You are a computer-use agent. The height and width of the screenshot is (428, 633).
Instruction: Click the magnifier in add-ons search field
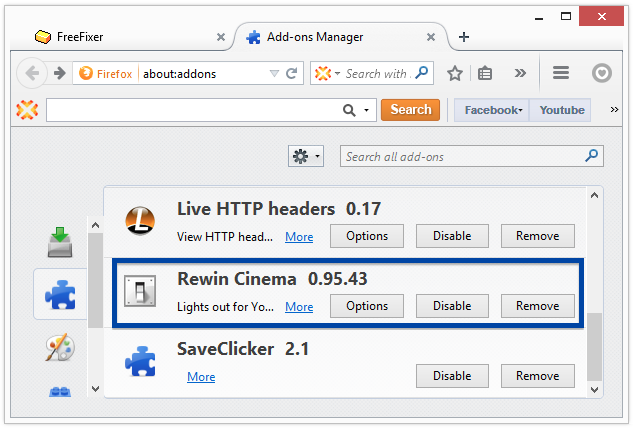tap(591, 155)
